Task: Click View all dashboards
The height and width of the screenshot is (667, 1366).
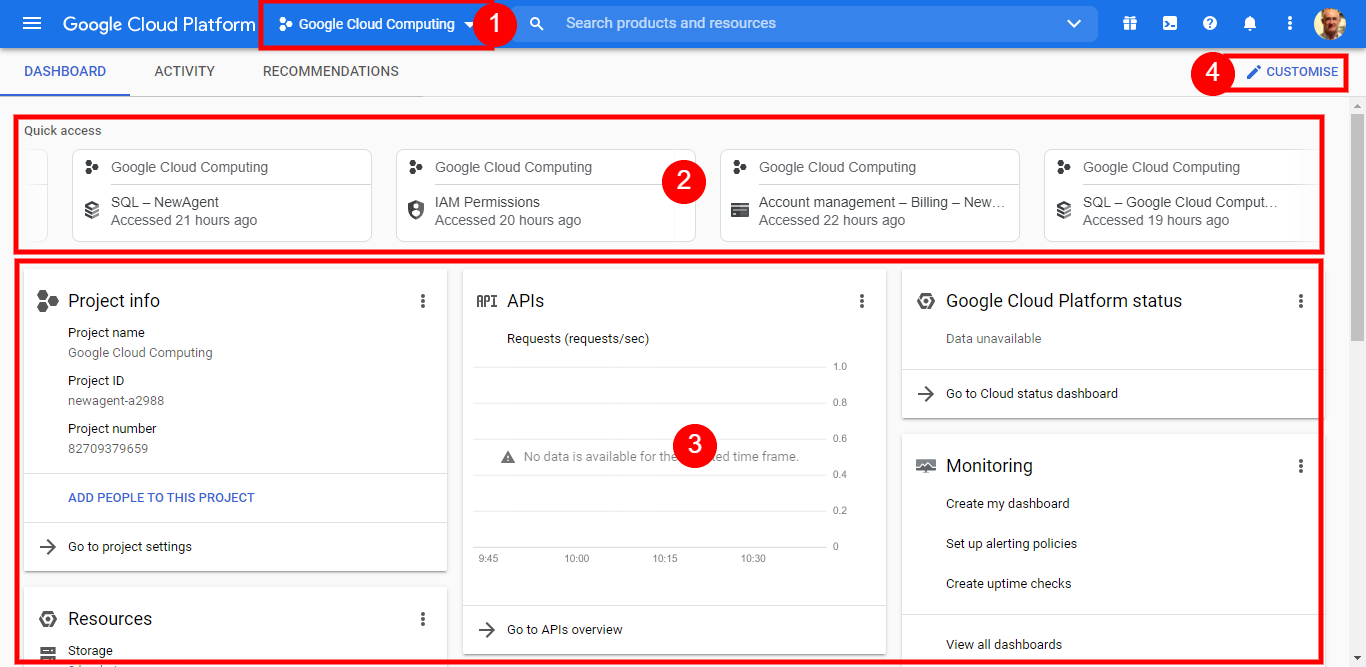Action: 1004,645
